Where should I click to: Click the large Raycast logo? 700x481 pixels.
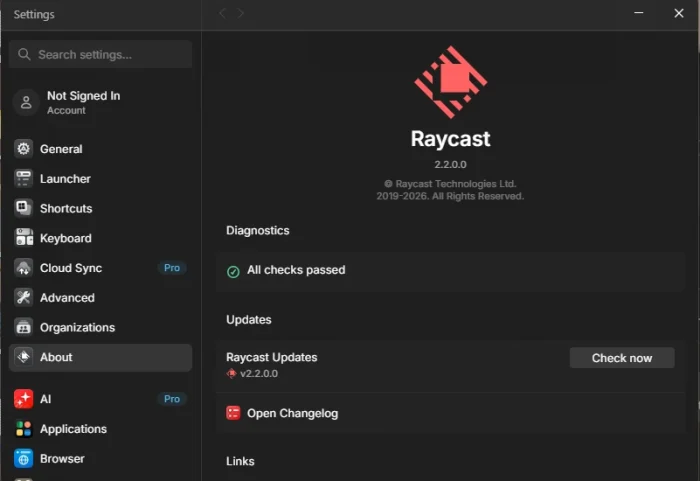pyautogui.click(x=450, y=82)
